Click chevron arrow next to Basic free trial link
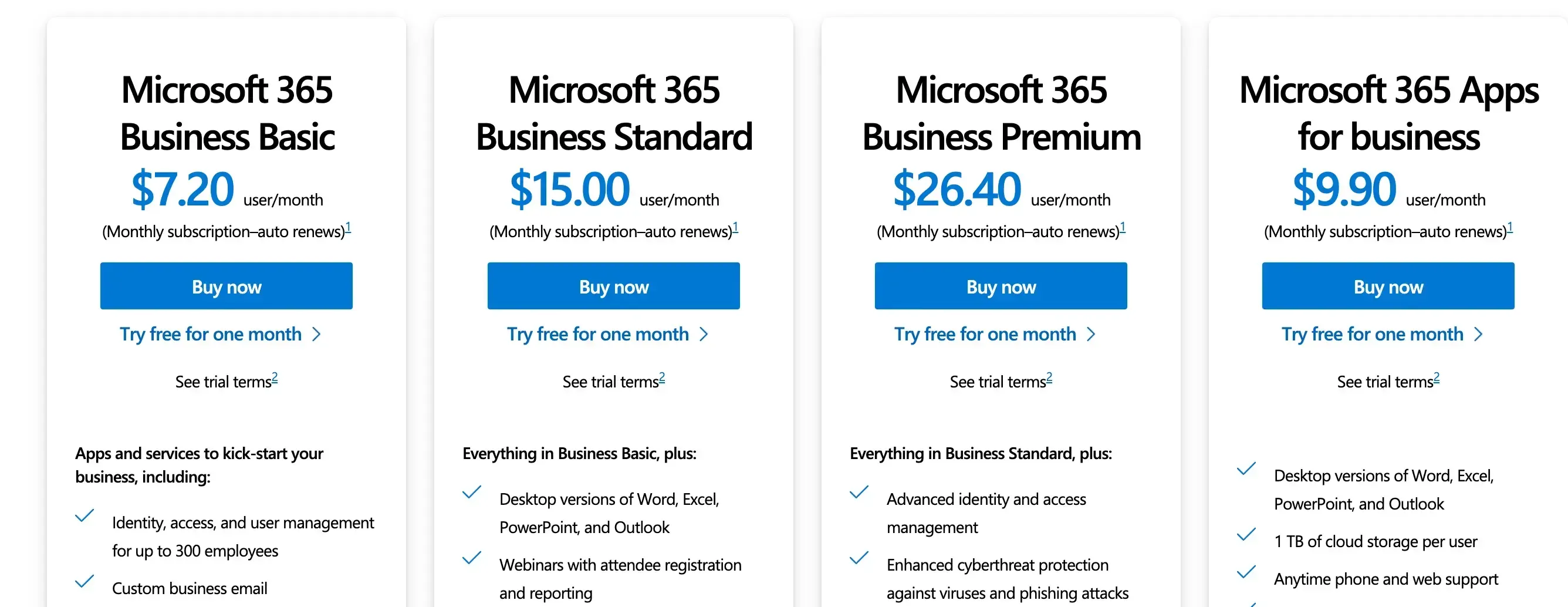 [x=317, y=333]
